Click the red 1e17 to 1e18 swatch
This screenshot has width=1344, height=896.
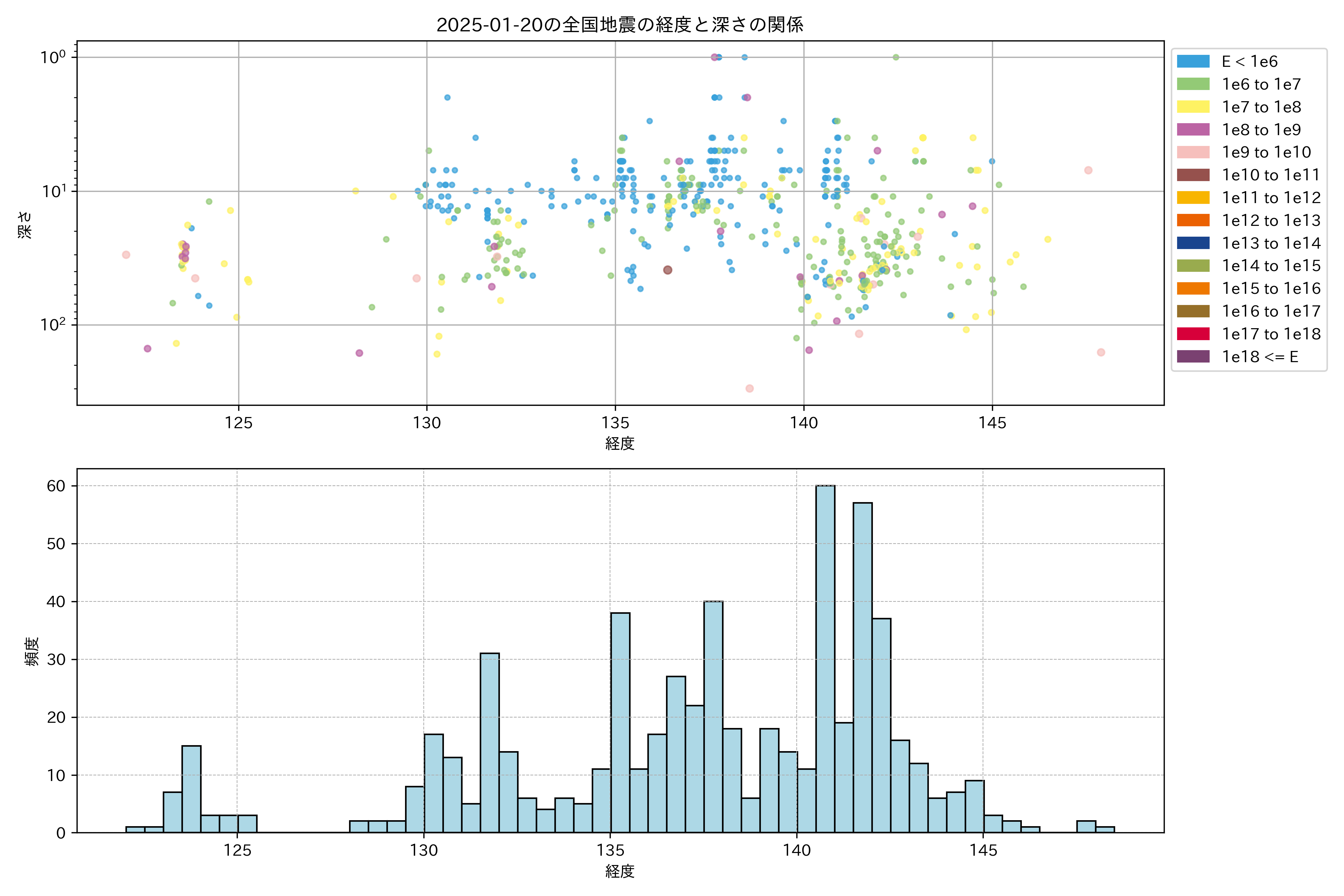point(1193,334)
